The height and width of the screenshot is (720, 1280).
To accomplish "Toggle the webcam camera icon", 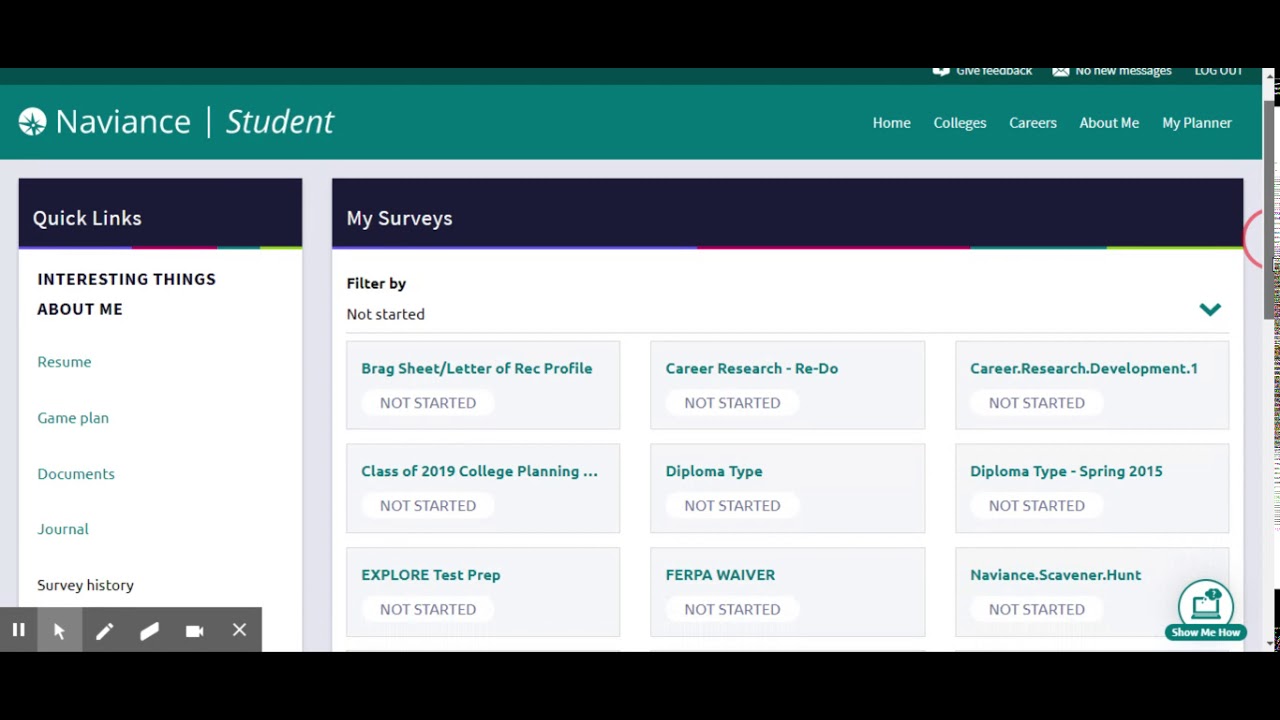I will pos(194,631).
